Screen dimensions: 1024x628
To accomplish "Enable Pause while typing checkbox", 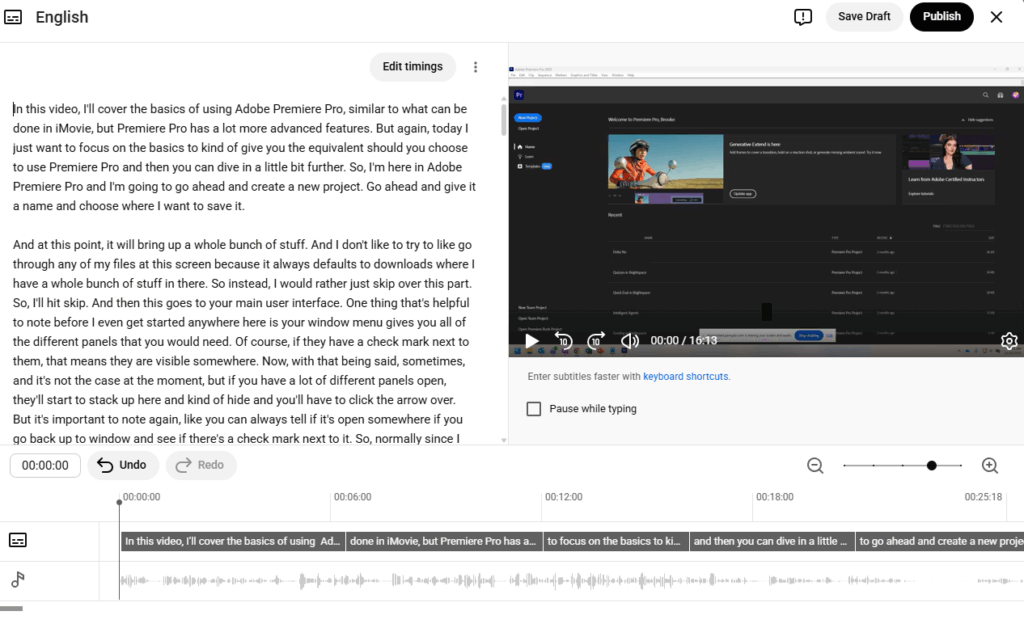I will 534,409.
